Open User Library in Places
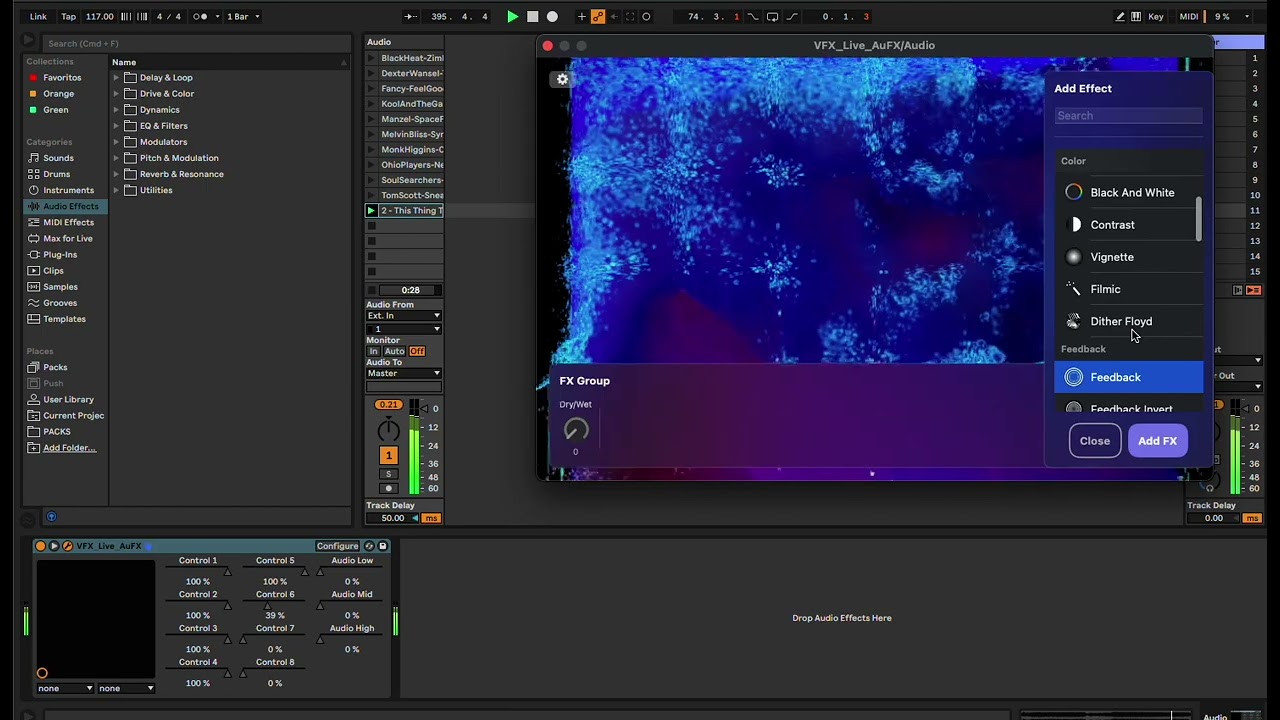 point(68,399)
